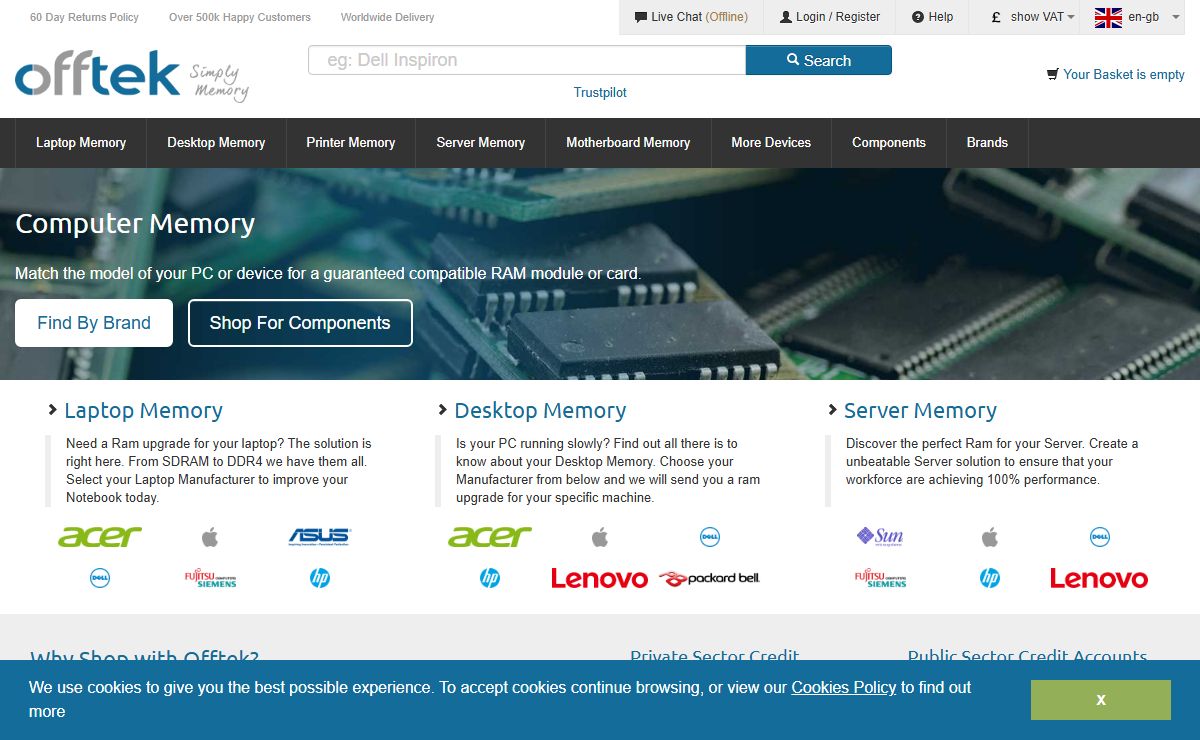Click Shop For Components button
Screen dimensions: 1200x740
[x=300, y=323]
